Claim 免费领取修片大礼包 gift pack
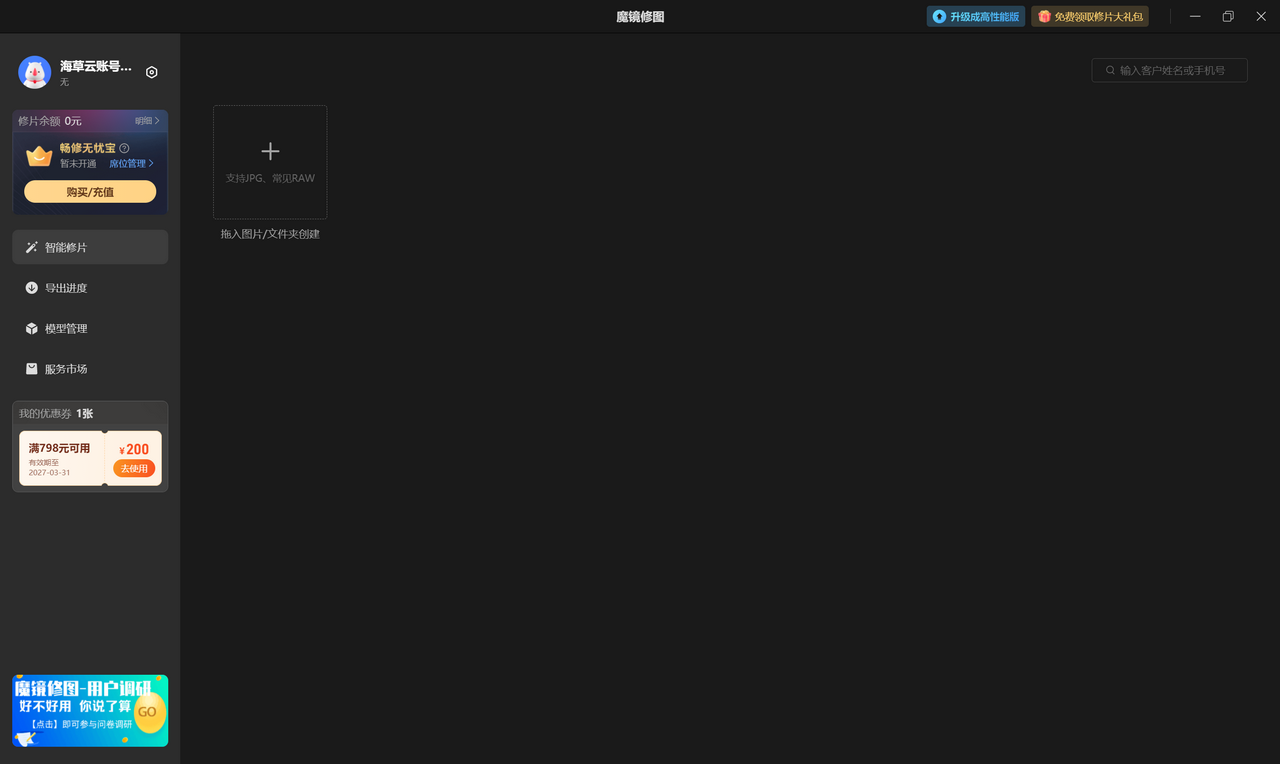The width and height of the screenshot is (1280, 764). (1090, 16)
